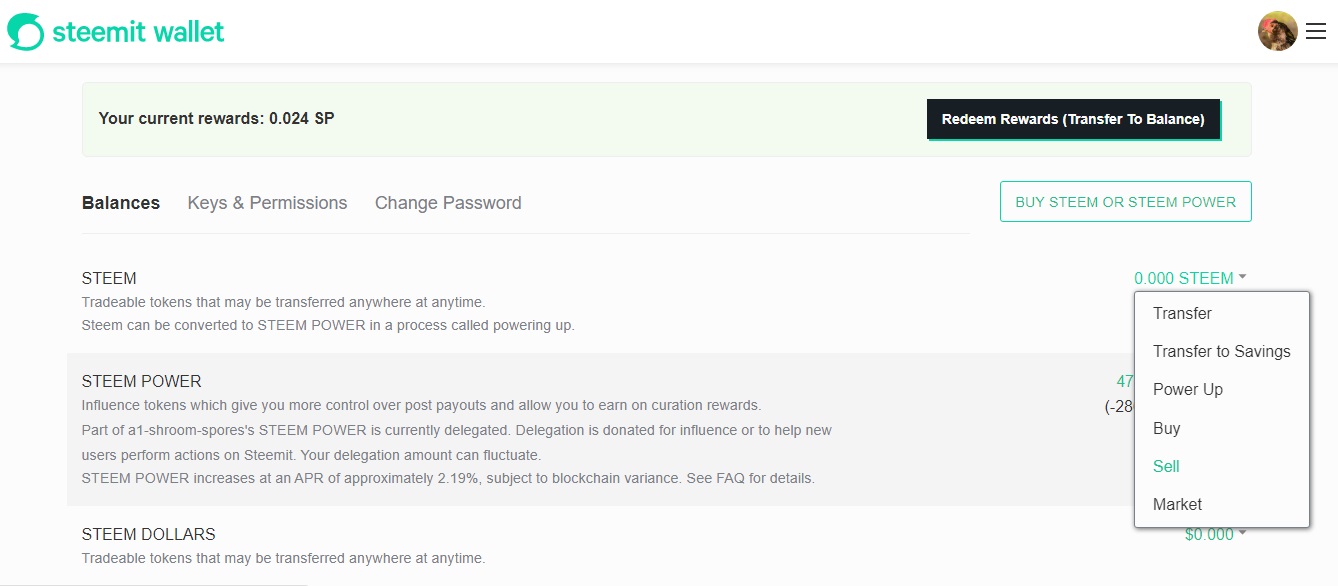Click BUY STEEM OR STEEM POWER button
Viewport: 1338px width, 586px height.
(x=1125, y=202)
